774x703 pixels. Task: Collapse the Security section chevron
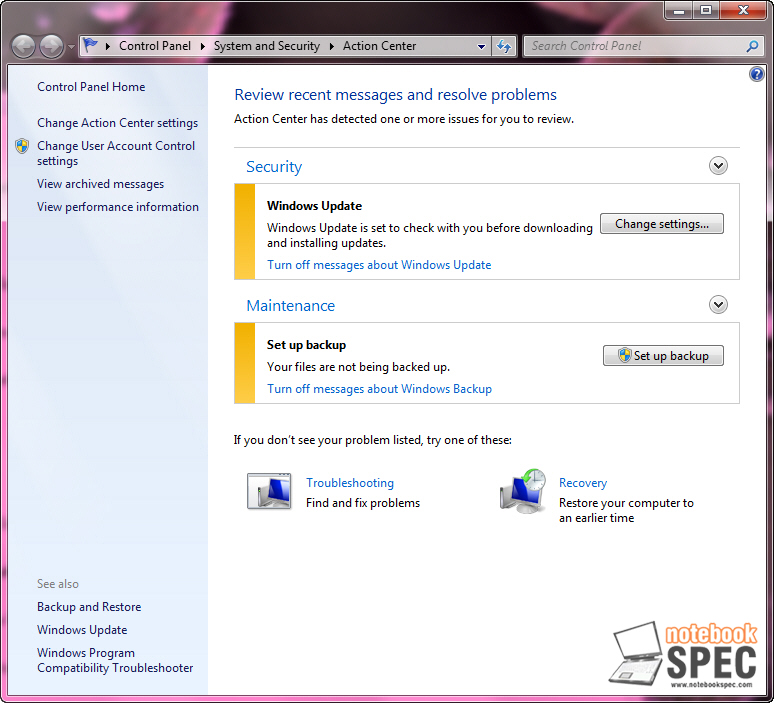point(718,166)
